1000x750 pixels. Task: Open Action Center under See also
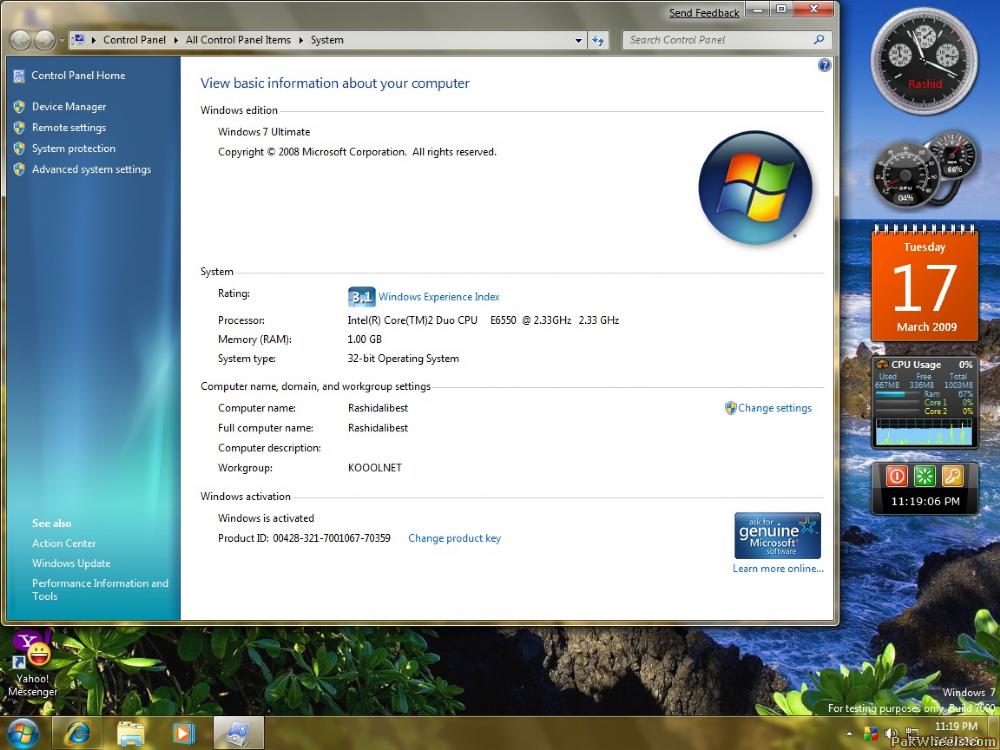[64, 543]
